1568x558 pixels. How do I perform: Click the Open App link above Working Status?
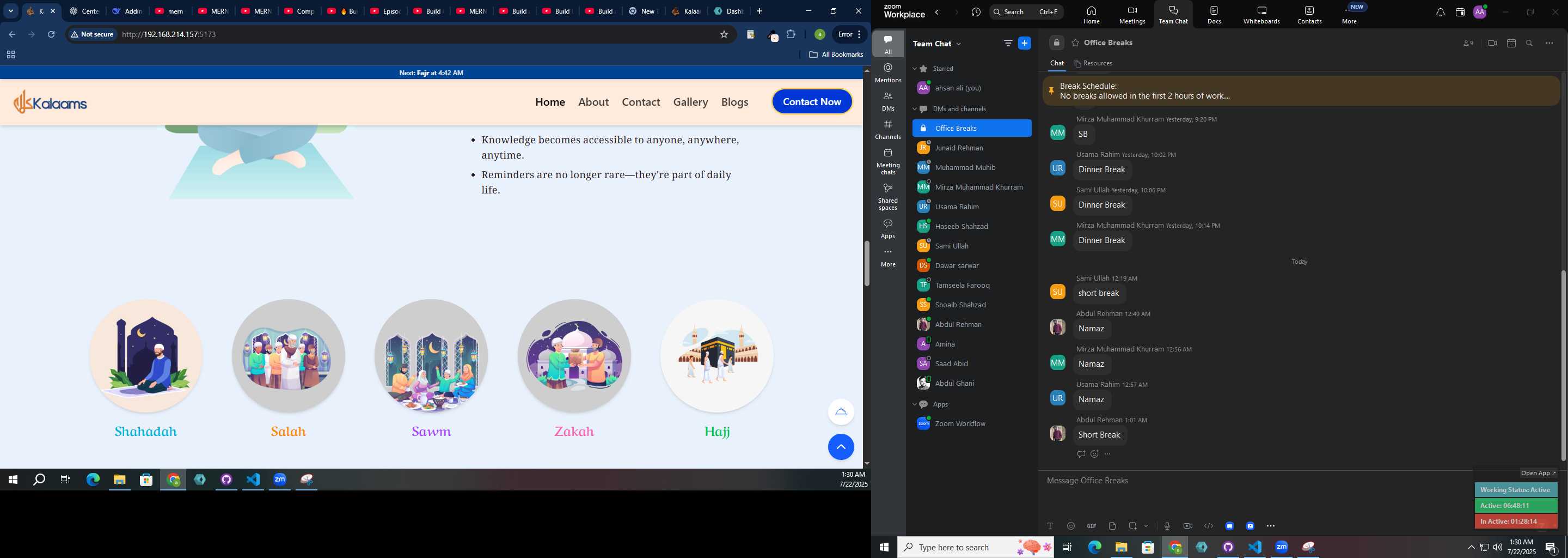pyautogui.click(x=1538, y=474)
